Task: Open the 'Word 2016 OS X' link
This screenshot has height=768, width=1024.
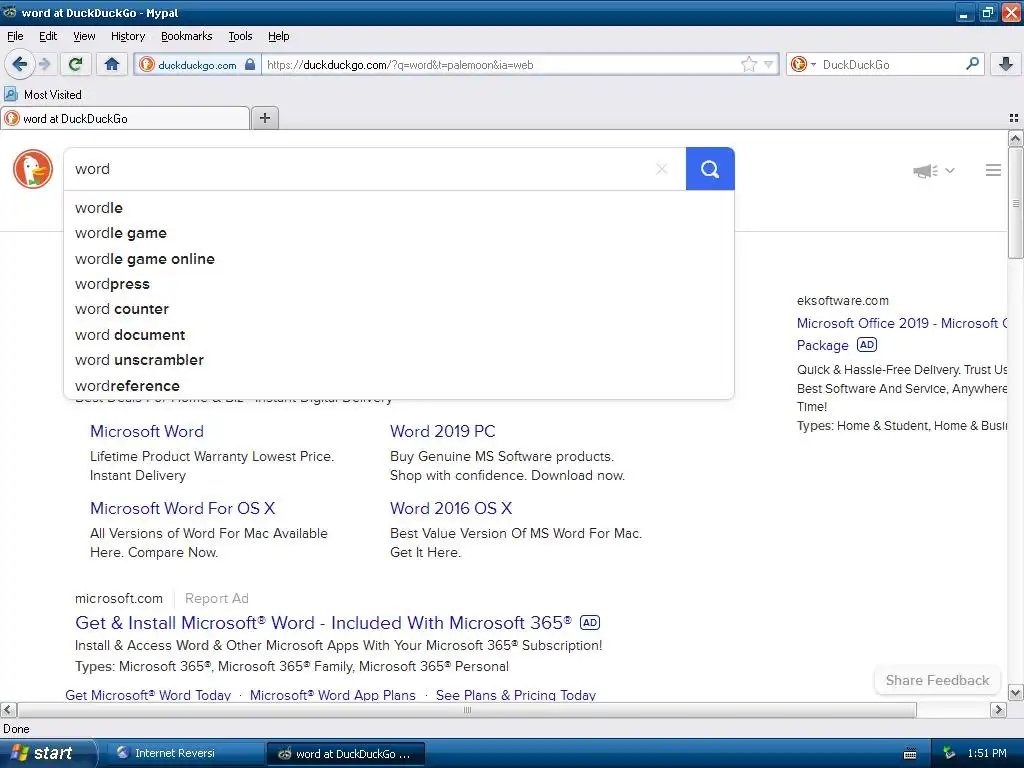Action: [x=451, y=508]
